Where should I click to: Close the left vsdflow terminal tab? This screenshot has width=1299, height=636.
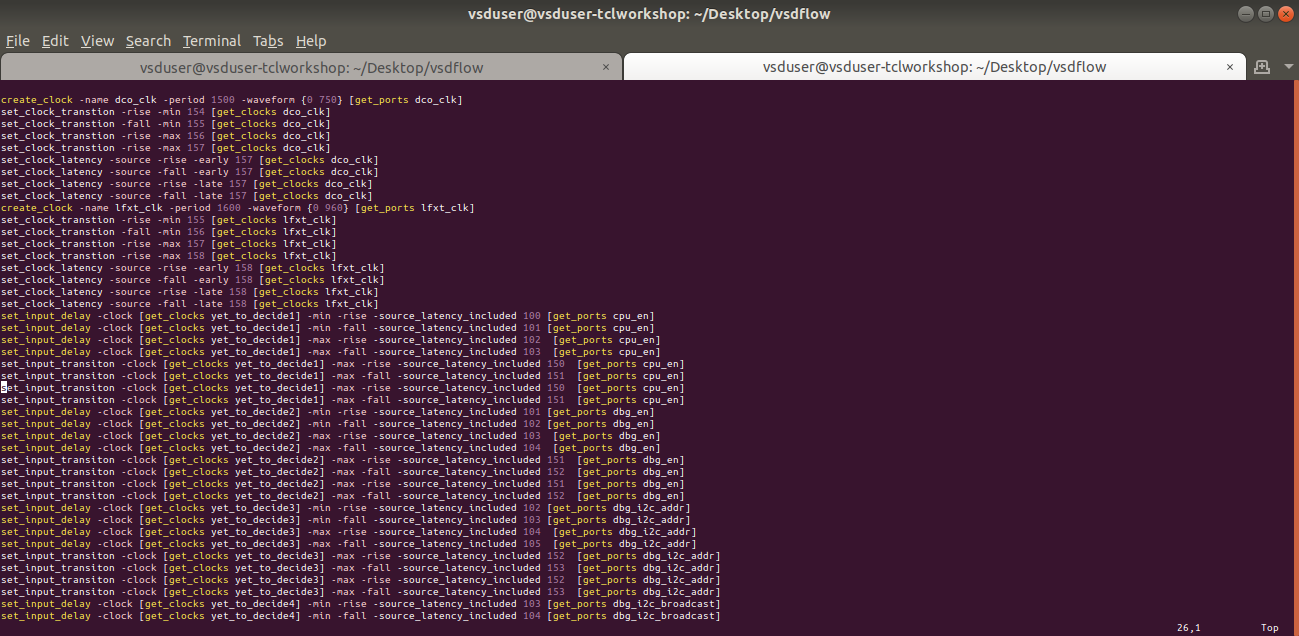[x=607, y=66]
